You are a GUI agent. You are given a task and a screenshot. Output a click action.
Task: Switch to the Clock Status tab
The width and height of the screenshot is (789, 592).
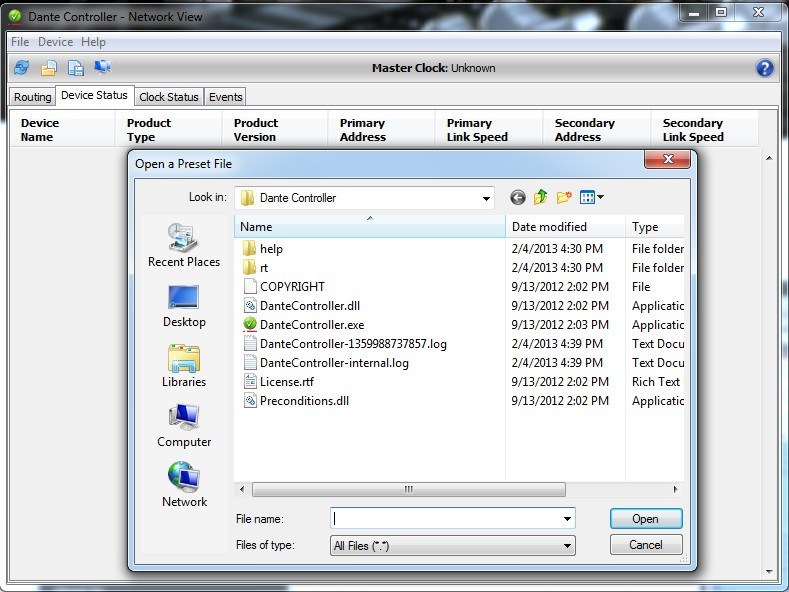pos(168,97)
